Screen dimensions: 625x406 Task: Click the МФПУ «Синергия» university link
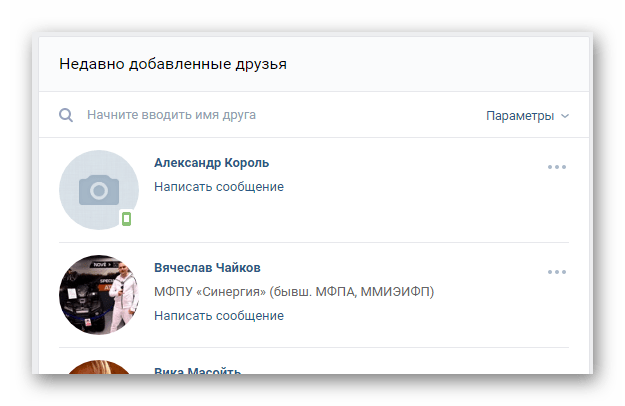[294, 292]
